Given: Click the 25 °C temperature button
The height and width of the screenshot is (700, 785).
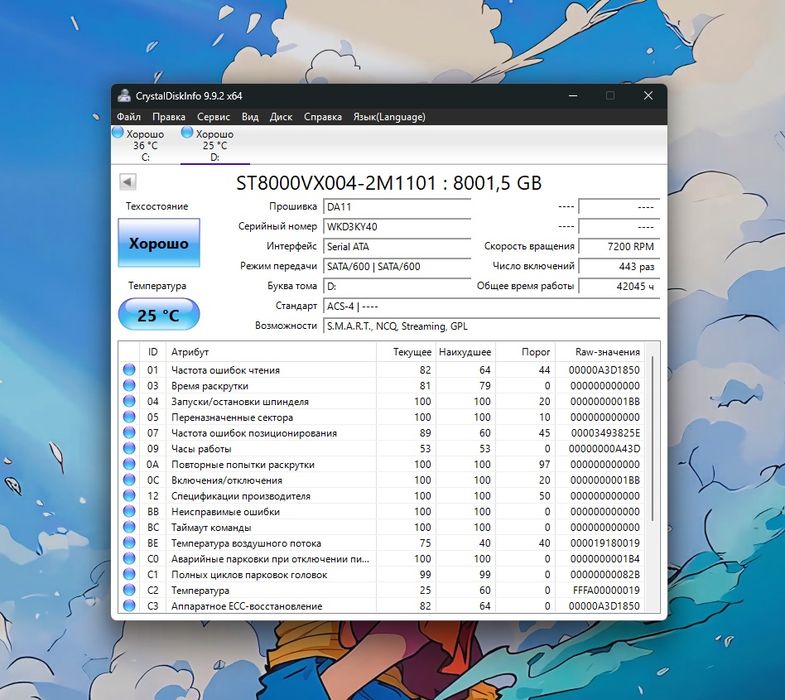Looking at the screenshot, I should click(159, 314).
